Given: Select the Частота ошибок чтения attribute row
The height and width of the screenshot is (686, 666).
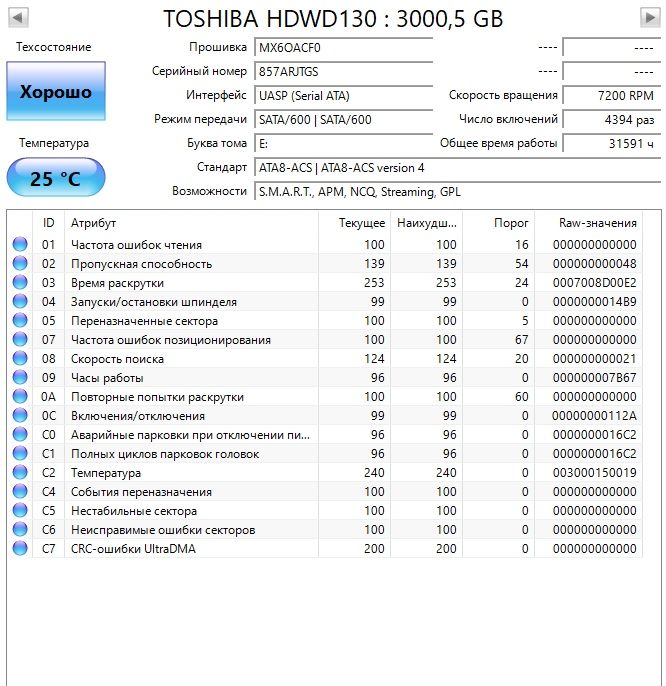Looking at the screenshot, I should click(325, 244).
